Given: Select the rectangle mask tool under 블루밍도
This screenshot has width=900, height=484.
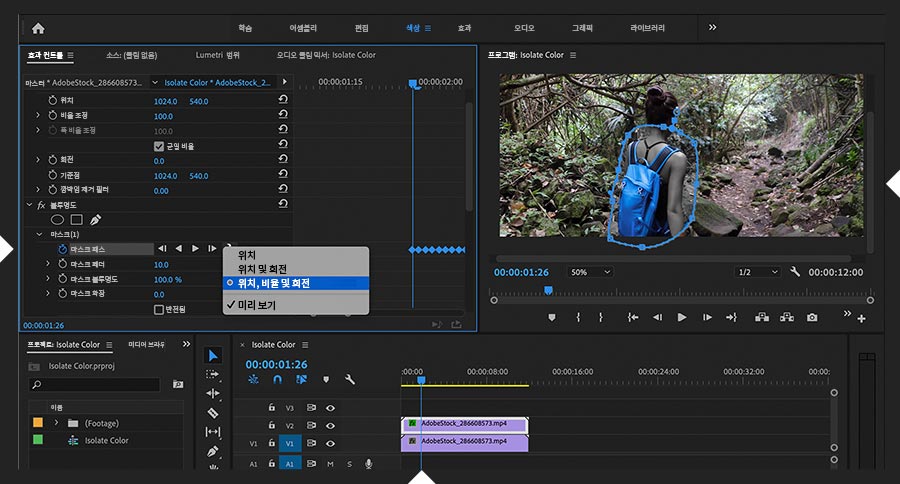Looking at the screenshot, I should [76, 219].
